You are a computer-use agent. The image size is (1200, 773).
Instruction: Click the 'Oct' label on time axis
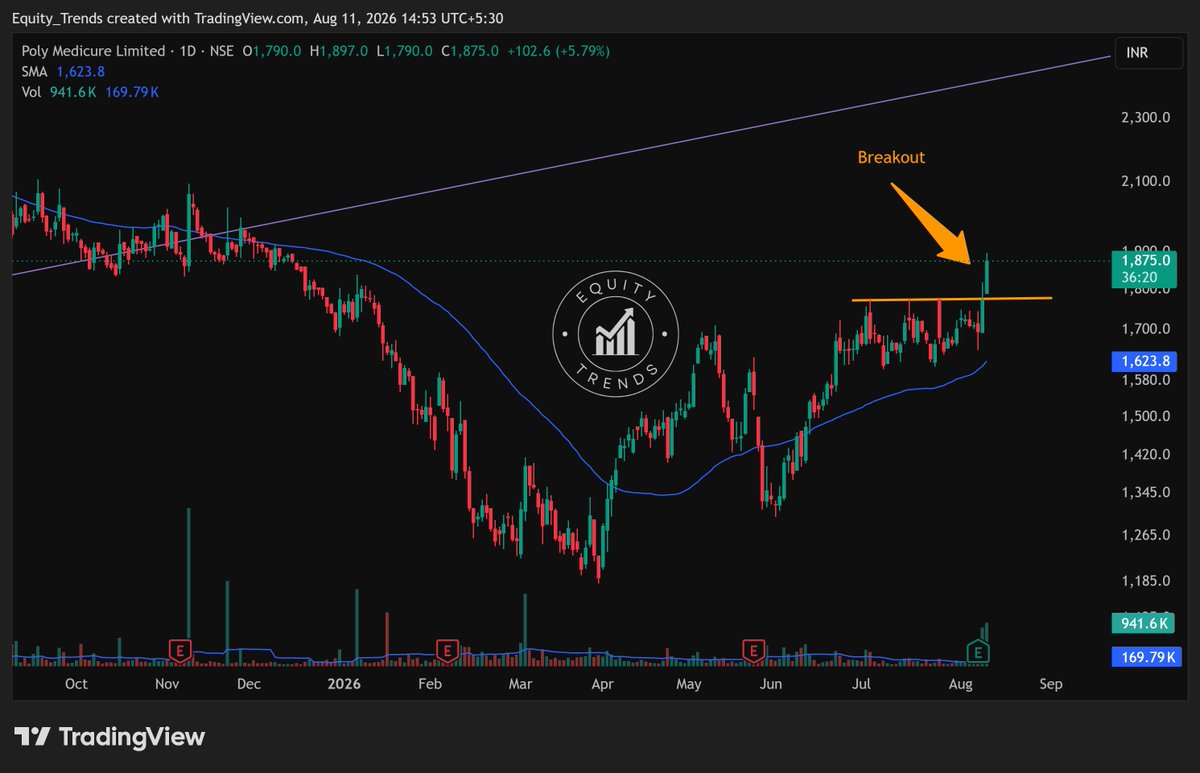(76, 685)
